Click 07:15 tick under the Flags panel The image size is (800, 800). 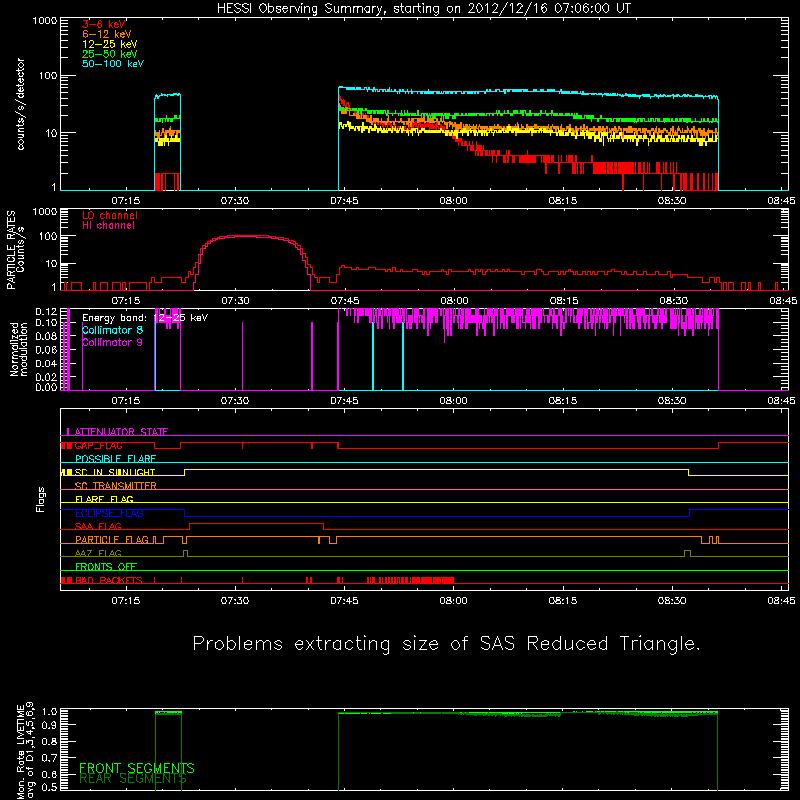pyautogui.click(x=126, y=601)
